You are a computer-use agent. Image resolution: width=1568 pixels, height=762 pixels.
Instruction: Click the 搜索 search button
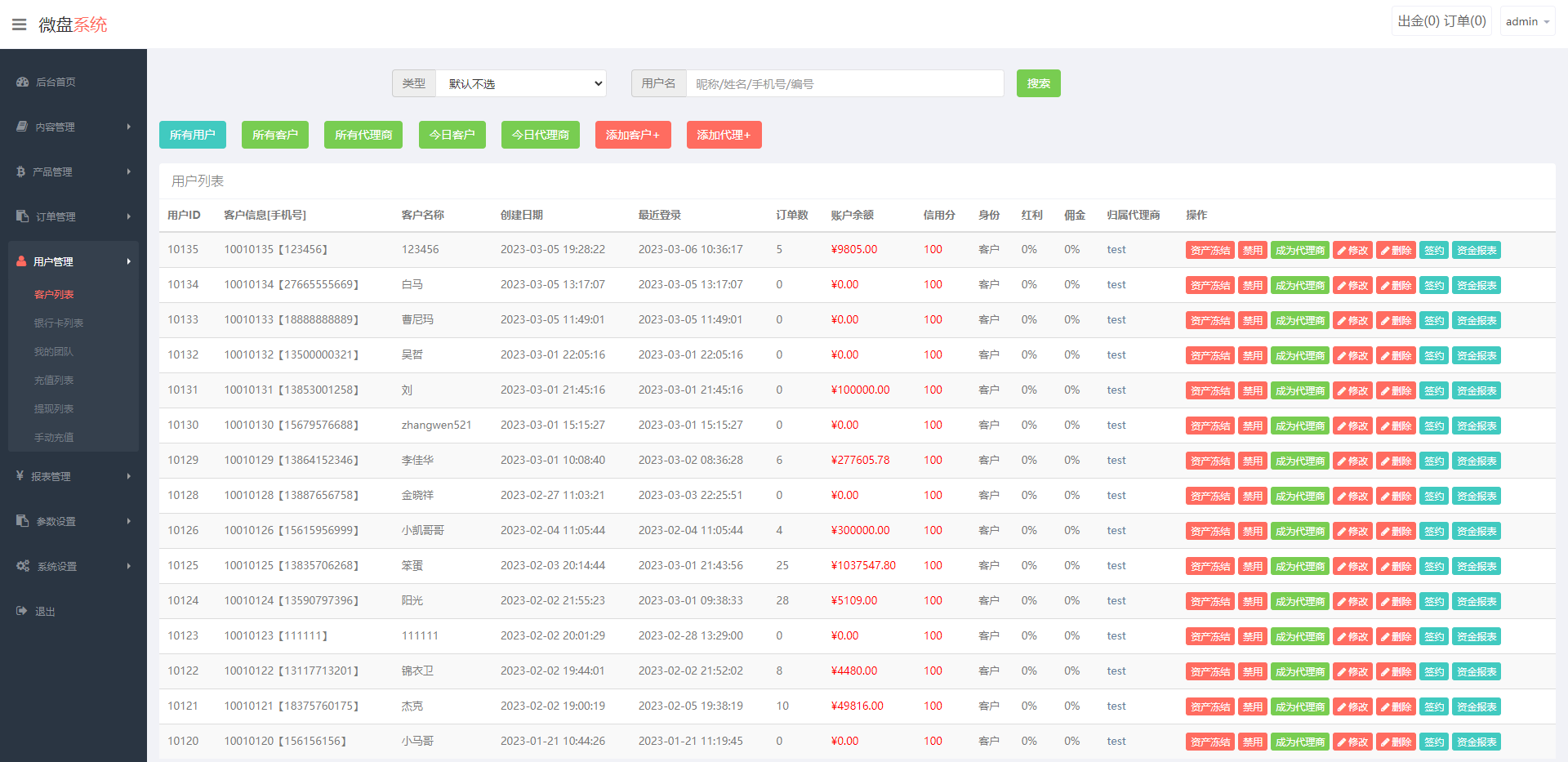1038,83
